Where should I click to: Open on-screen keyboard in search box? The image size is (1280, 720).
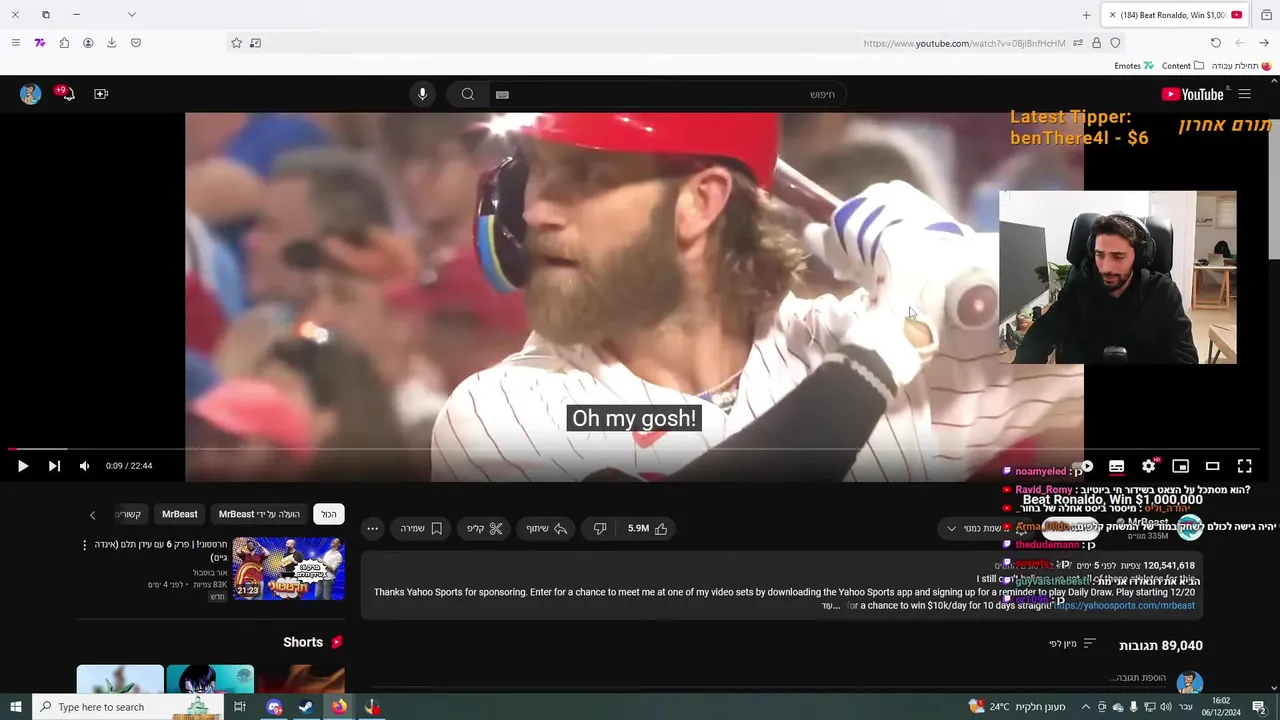coord(502,94)
